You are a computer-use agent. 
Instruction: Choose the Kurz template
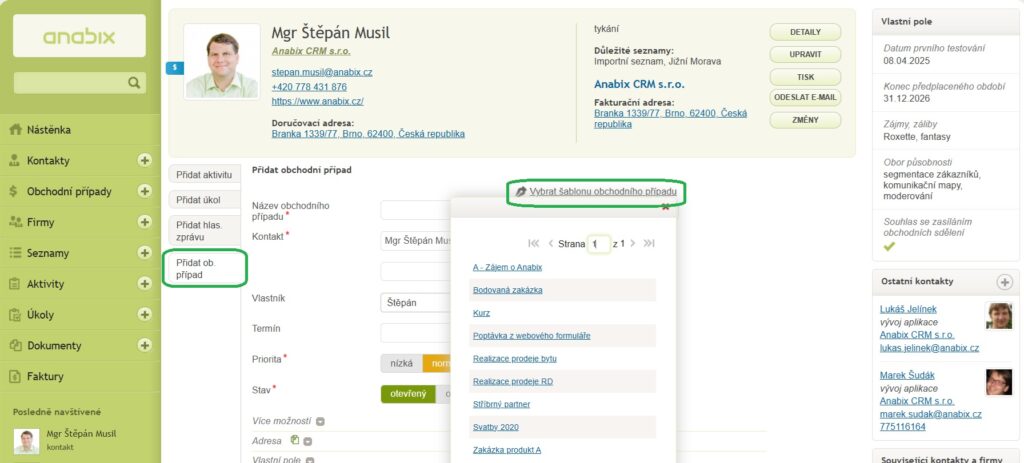point(481,313)
